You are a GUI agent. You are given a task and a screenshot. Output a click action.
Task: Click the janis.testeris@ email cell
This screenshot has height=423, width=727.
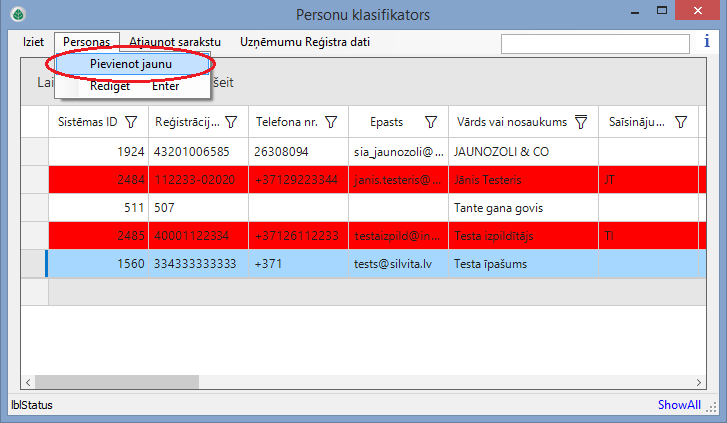coord(398,180)
